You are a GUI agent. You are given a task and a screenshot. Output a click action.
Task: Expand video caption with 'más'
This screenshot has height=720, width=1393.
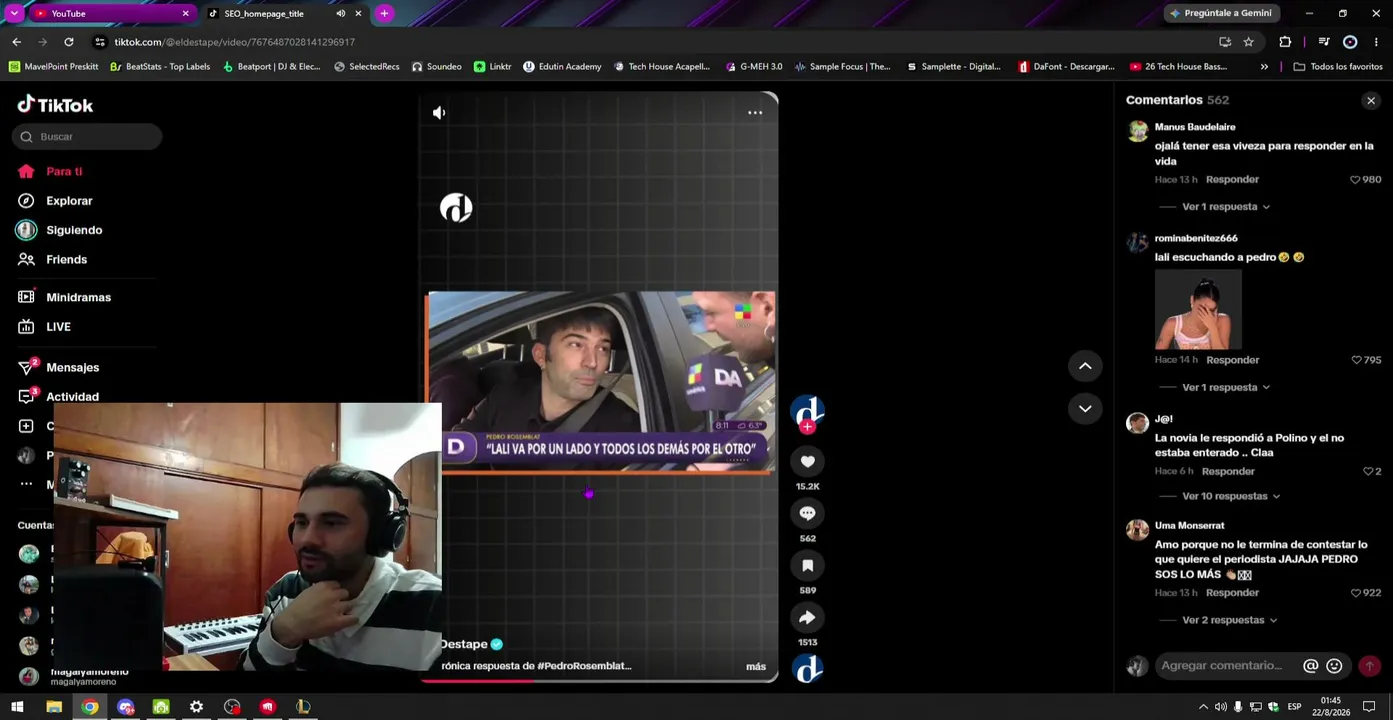click(x=756, y=666)
